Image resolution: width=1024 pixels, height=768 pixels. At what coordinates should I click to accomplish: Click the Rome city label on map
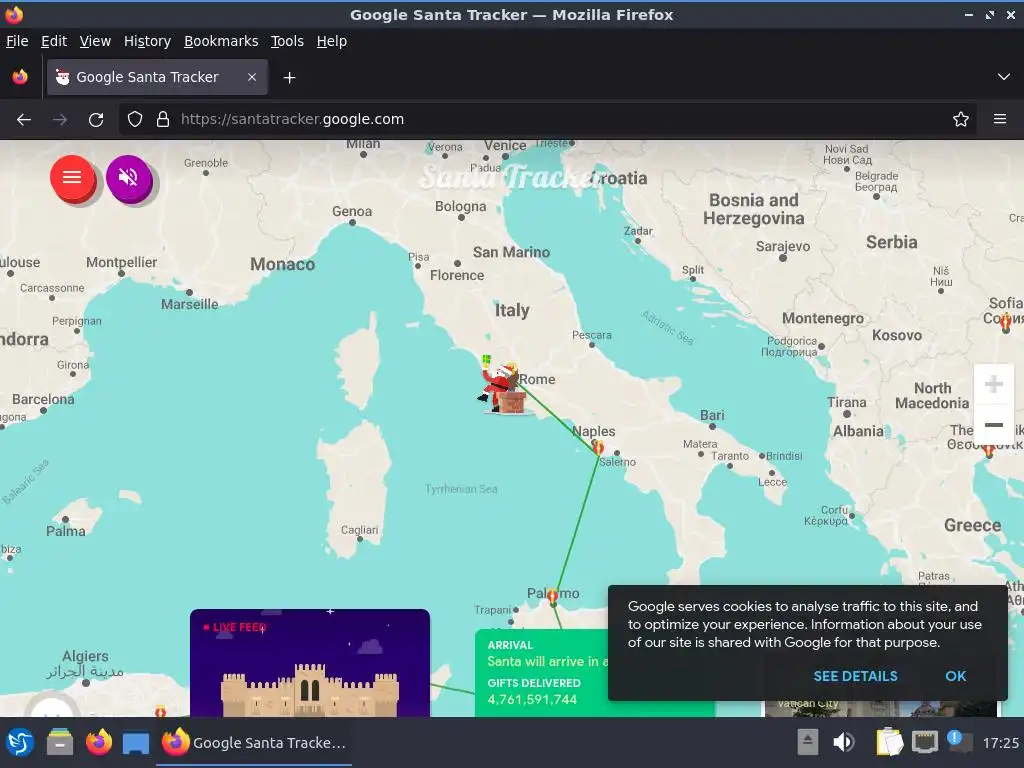(537, 379)
